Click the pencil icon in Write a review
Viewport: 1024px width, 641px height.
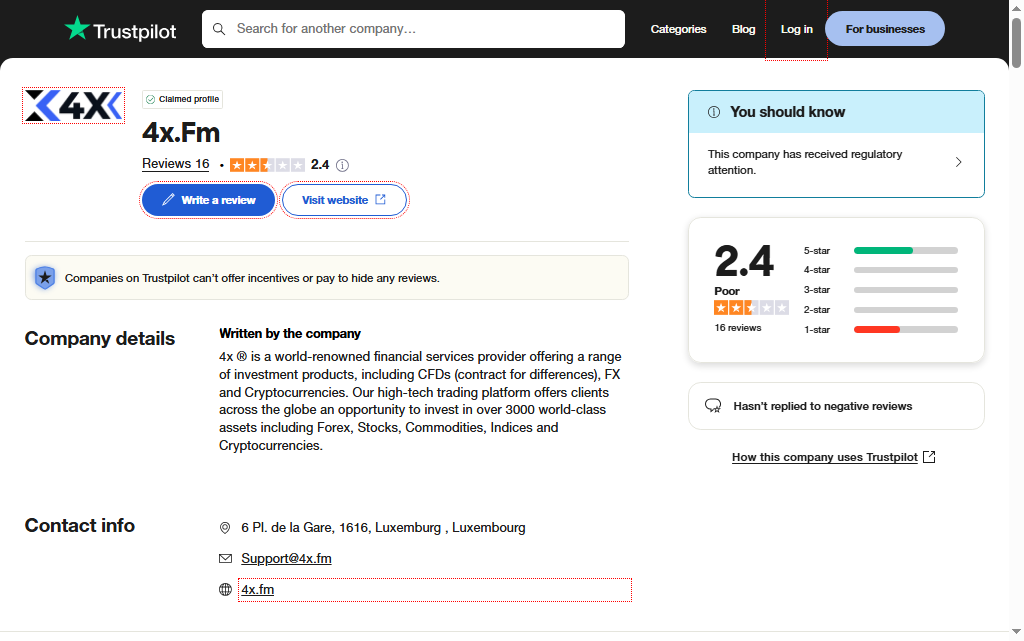pyautogui.click(x=168, y=200)
